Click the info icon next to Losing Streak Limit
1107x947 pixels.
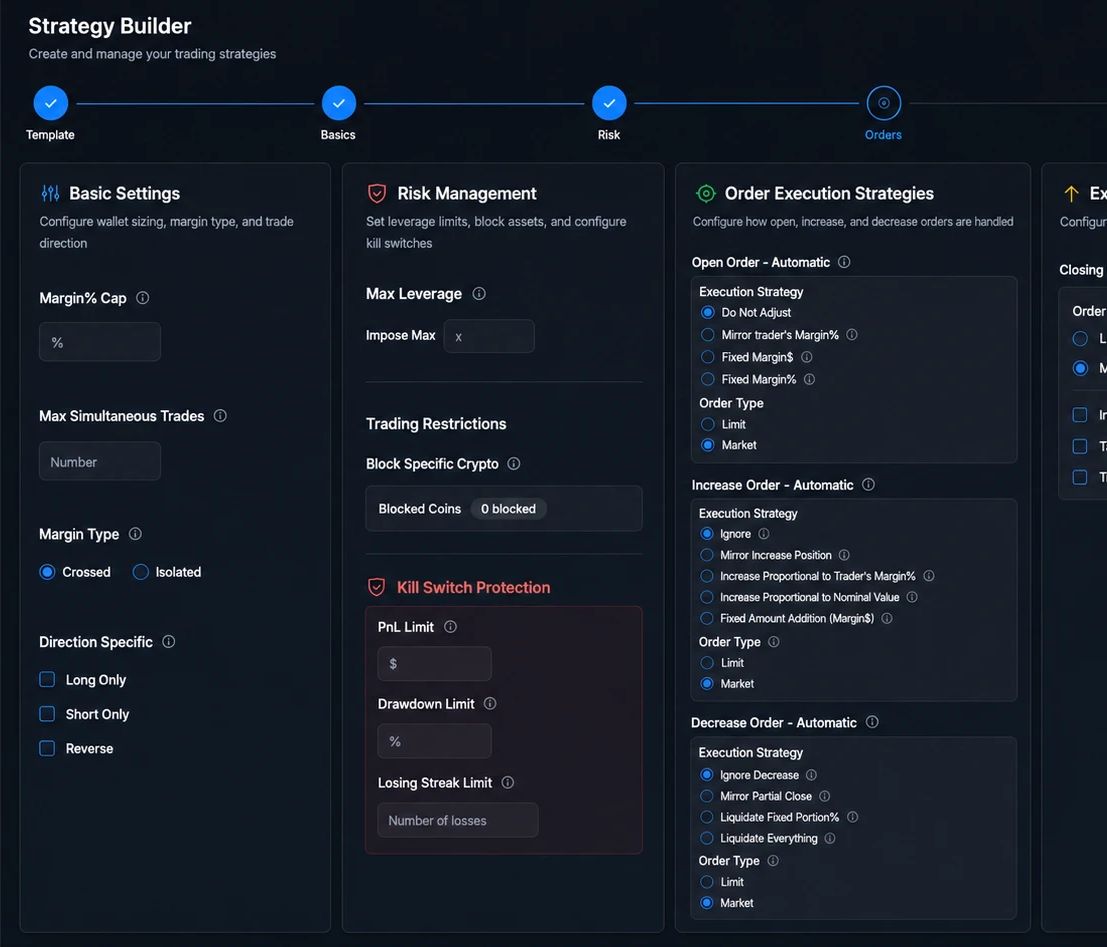coord(508,782)
